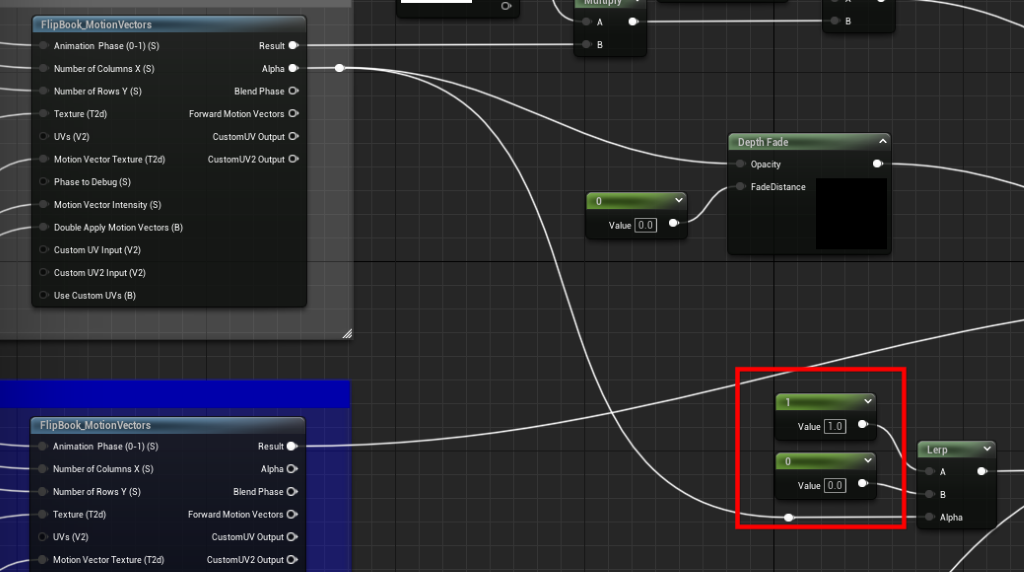
Task: Select Number of Columns X input pin in gray-comment FlipBook node
Action: pyautogui.click(x=44, y=69)
